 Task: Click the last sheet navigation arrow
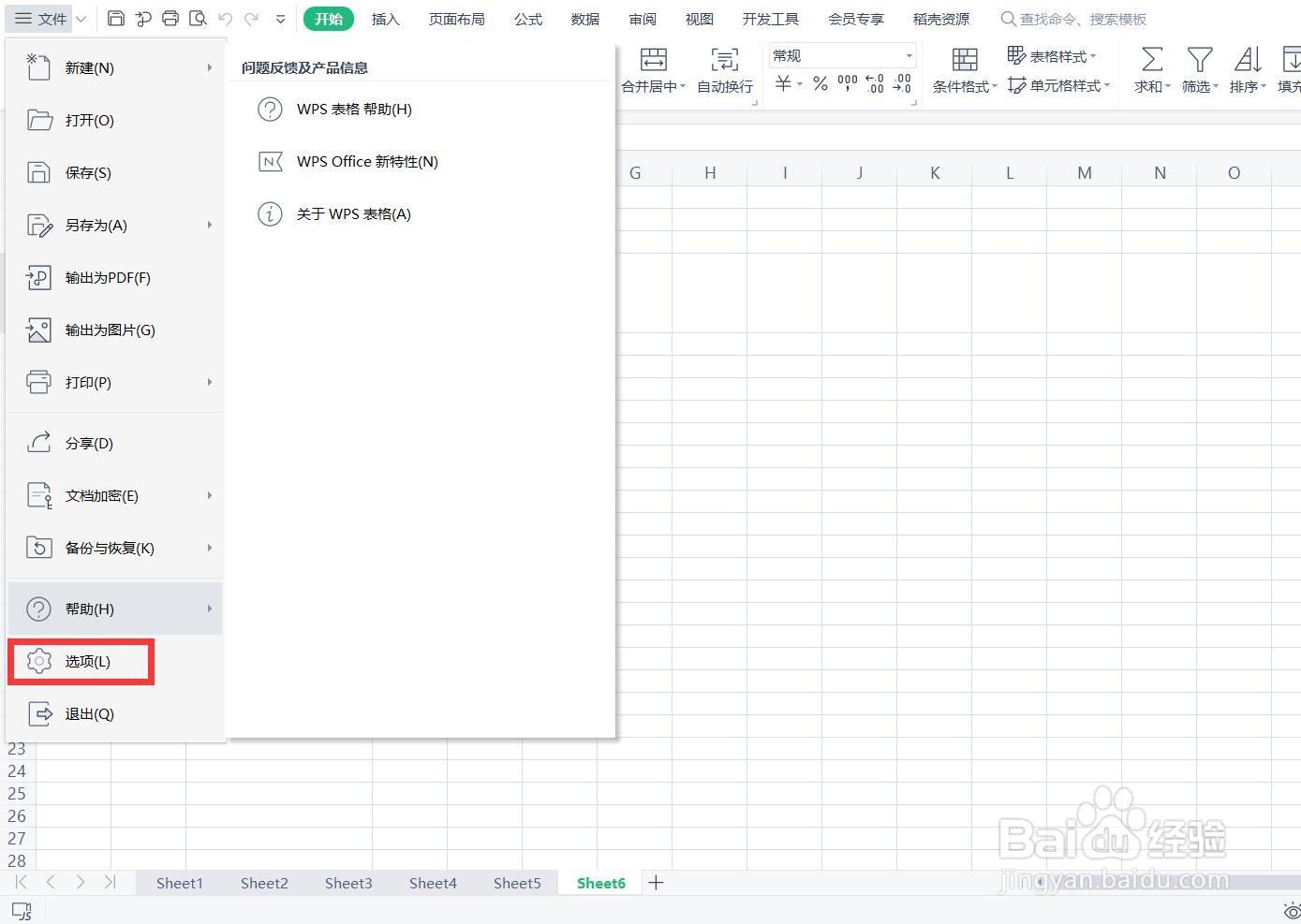pos(111,882)
